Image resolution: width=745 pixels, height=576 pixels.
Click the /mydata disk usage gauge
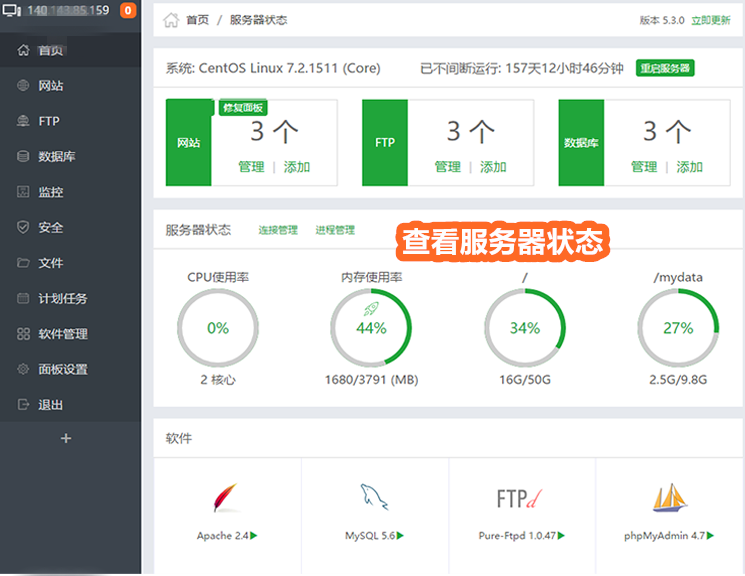[677, 328]
